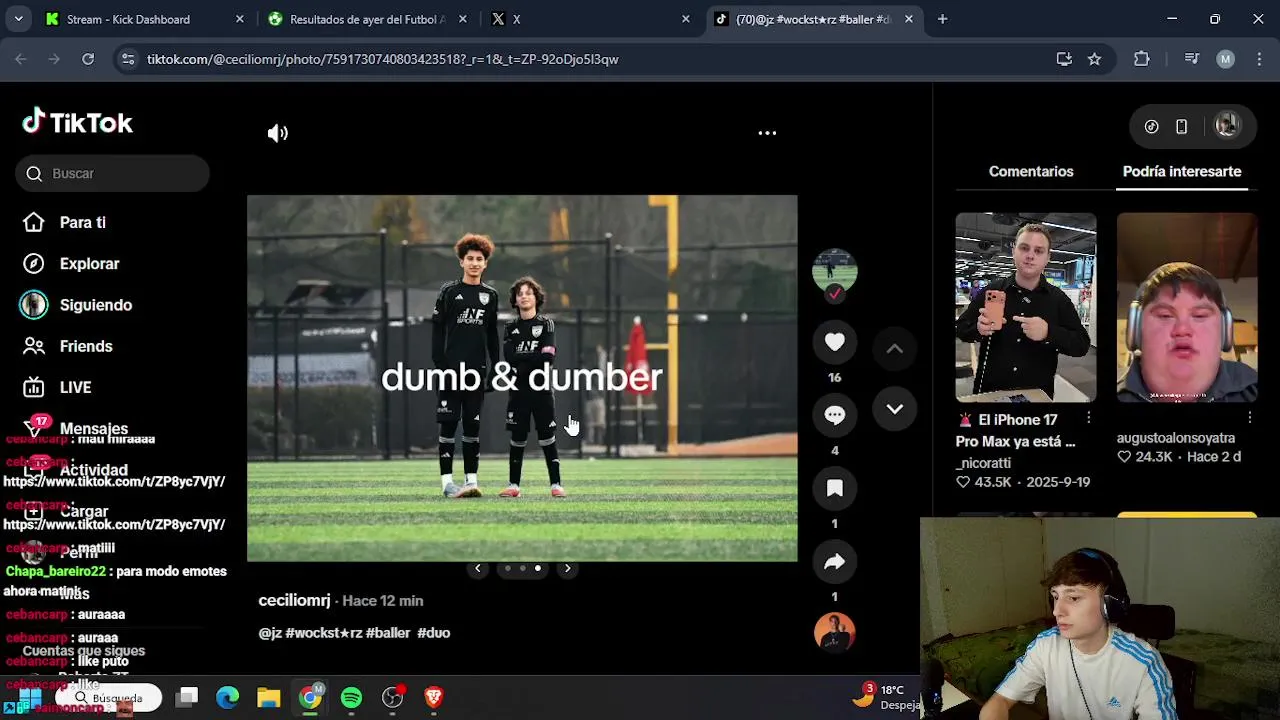Open the three-dot options menu above the photo

click(767, 133)
